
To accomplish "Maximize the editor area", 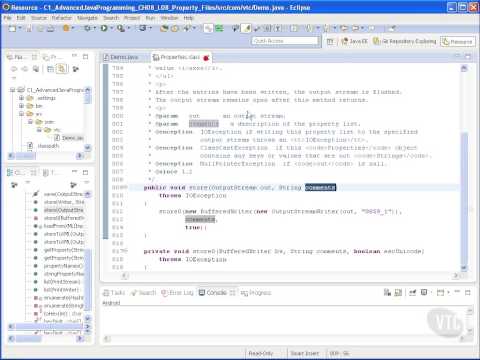I will 468,57.
